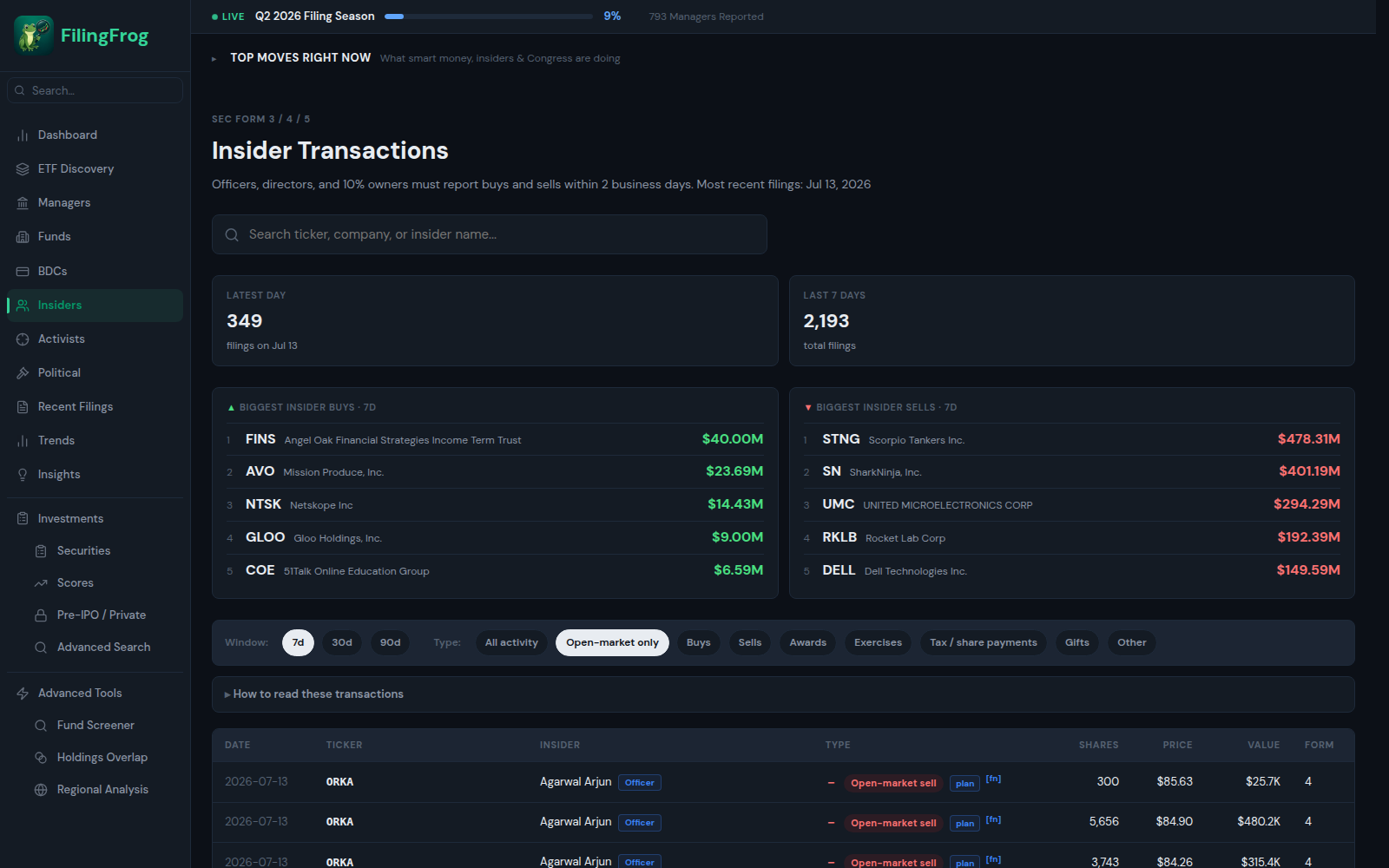Click the FilingFrog frog logo
Image resolution: width=1389 pixels, height=868 pixels.
[34, 36]
